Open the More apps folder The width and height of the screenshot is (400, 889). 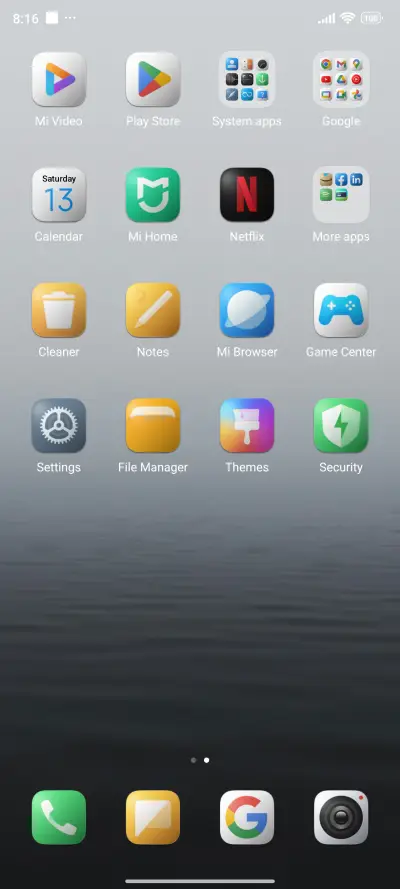point(341,194)
